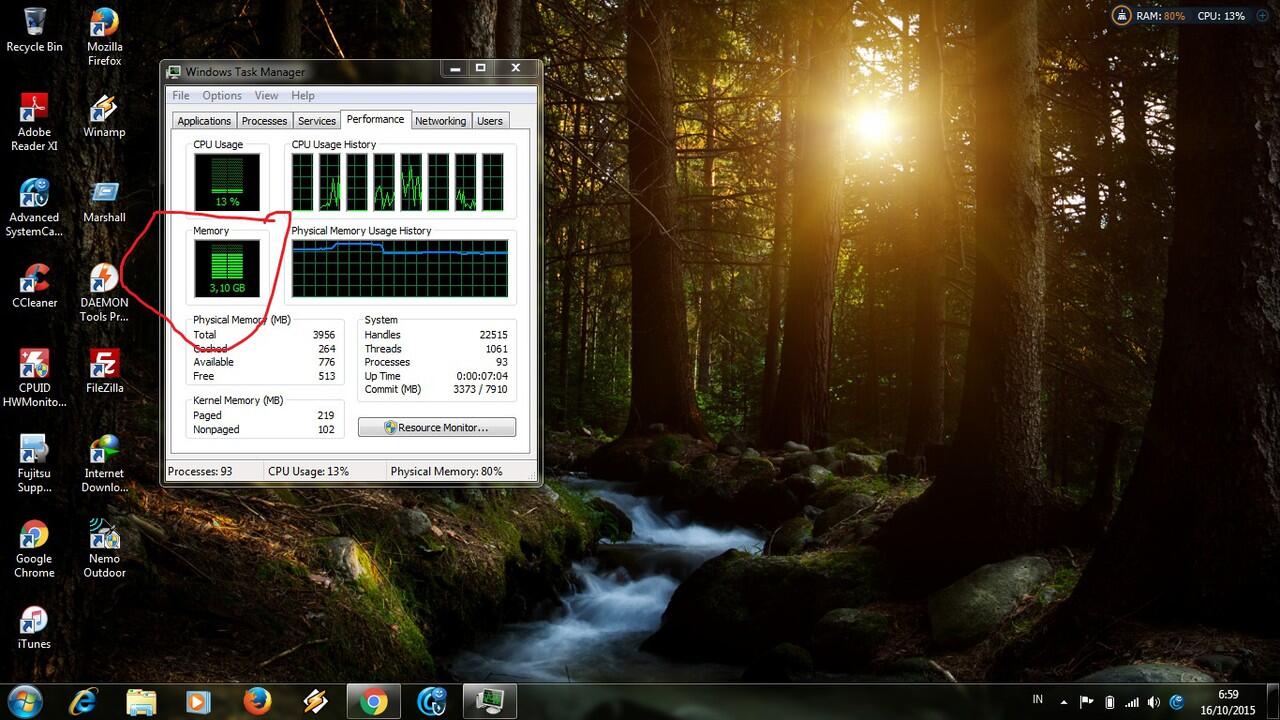Open the Windows Start menu
Screen dimensions: 1280x720
point(24,701)
